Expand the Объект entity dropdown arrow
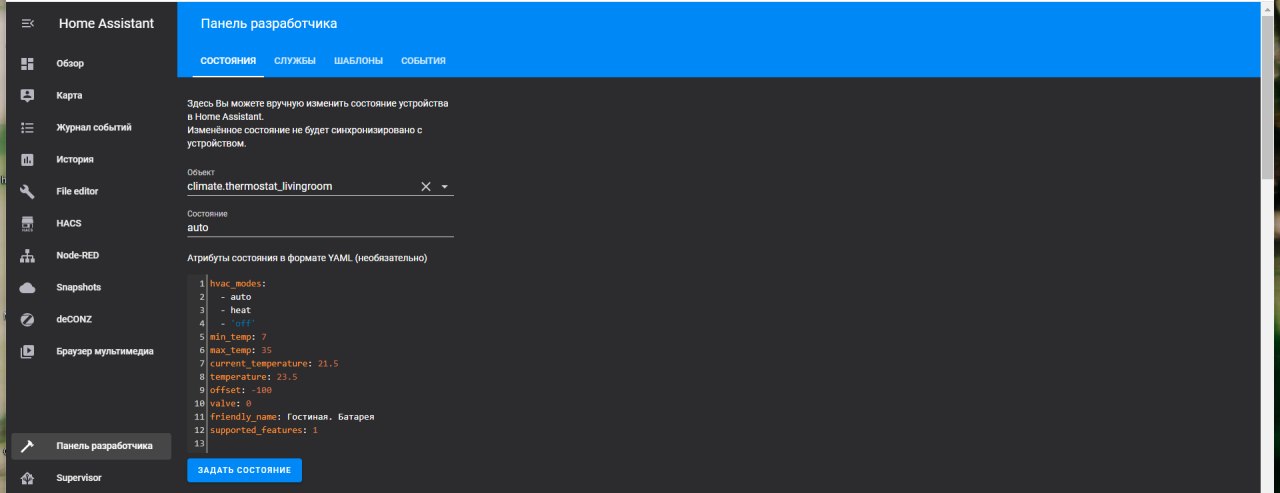Viewport: 1280px width, 493px height. [445, 186]
